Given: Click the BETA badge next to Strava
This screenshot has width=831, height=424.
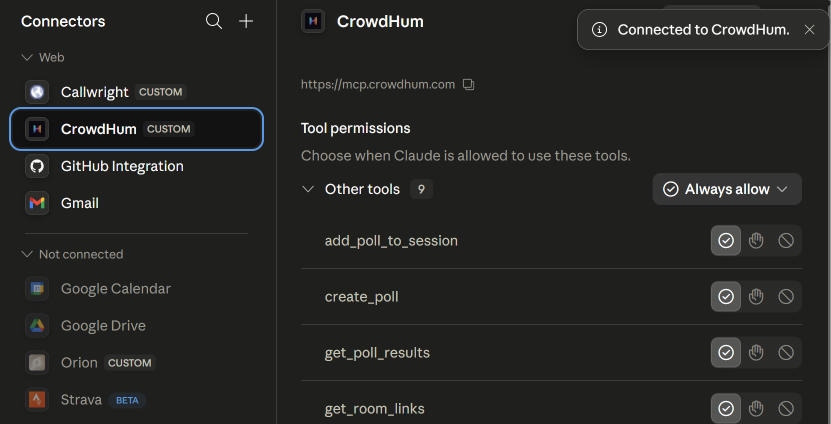Looking at the screenshot, I should tap(127, 400).
